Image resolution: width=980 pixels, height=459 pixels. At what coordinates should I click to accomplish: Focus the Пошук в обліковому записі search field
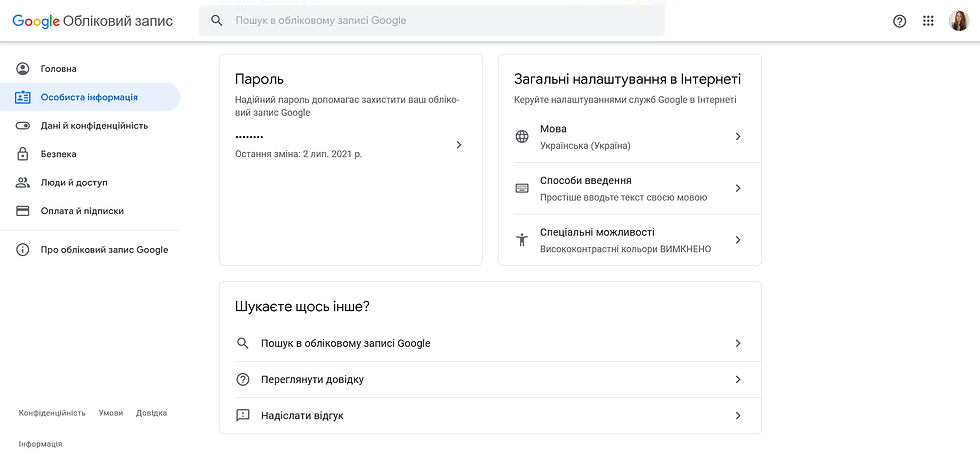pyautogui.click(x=431, y=21)
